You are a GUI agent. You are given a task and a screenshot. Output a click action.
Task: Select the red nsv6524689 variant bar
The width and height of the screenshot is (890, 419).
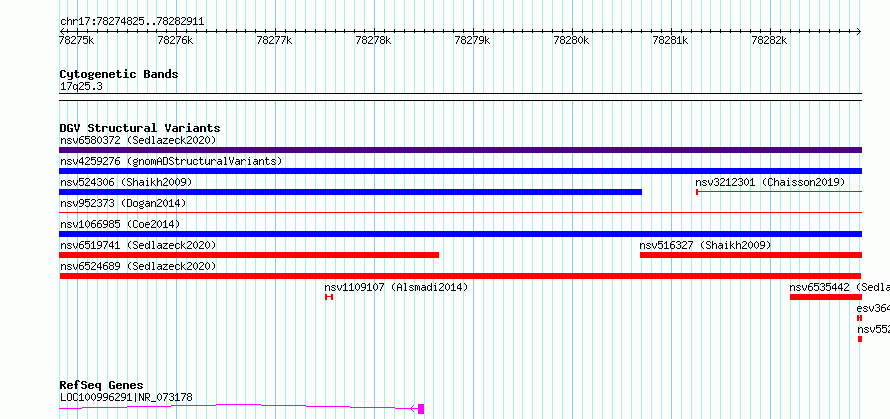click(x=460, y=276)
